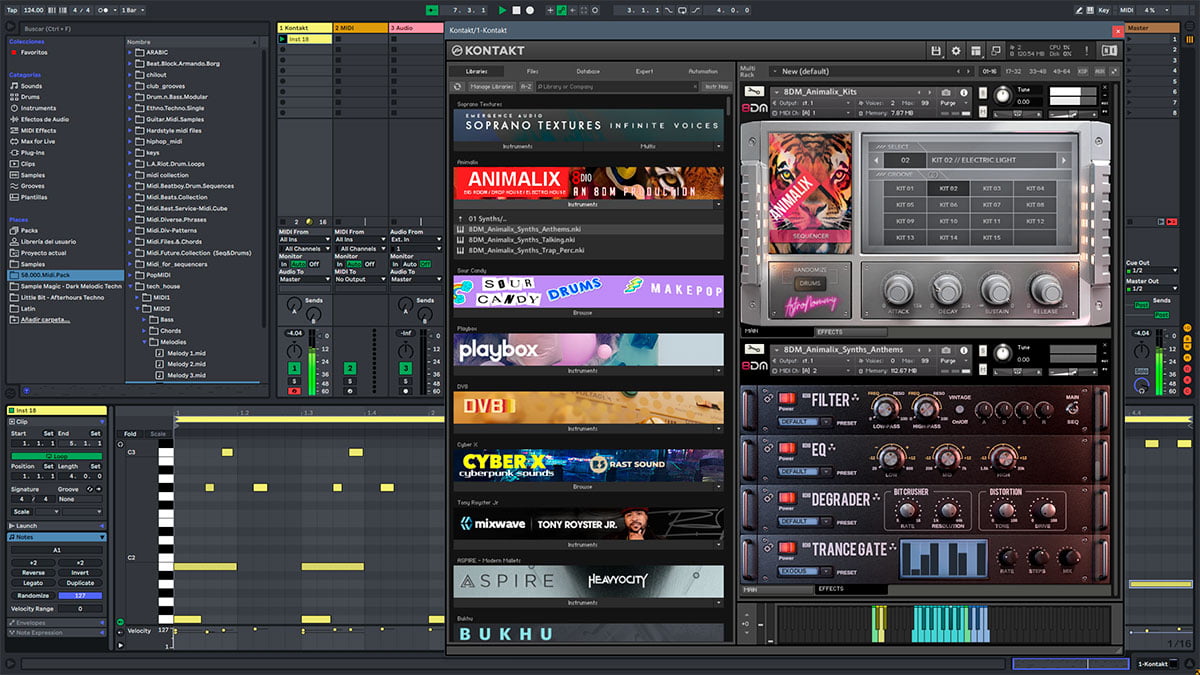
Task: Click the Fold button in piano roll
Action: 130,434
